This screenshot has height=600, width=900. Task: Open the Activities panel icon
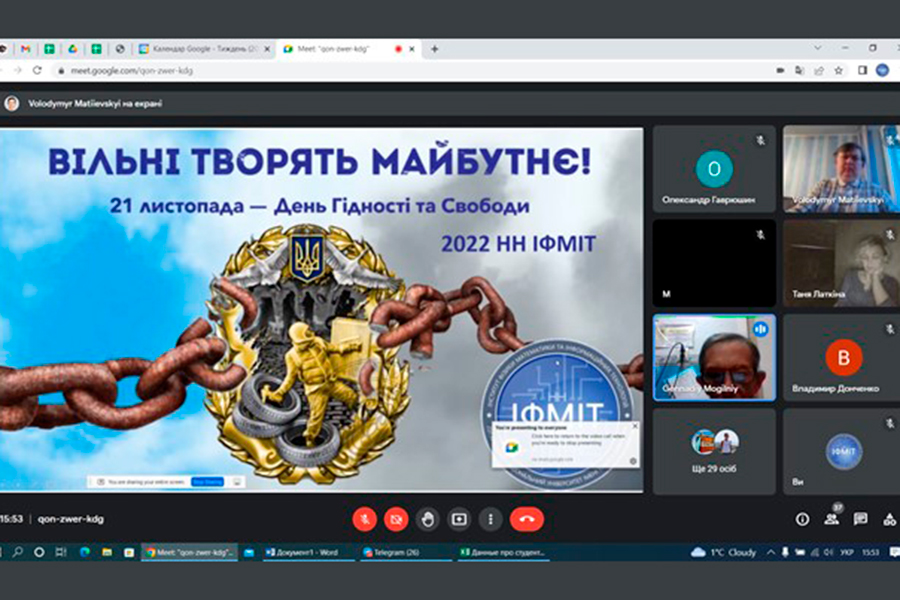[x=889, y=520]
